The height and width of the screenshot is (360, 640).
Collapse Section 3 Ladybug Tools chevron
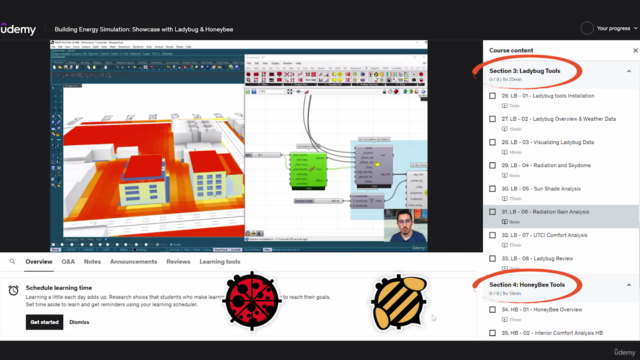point(629,71)
